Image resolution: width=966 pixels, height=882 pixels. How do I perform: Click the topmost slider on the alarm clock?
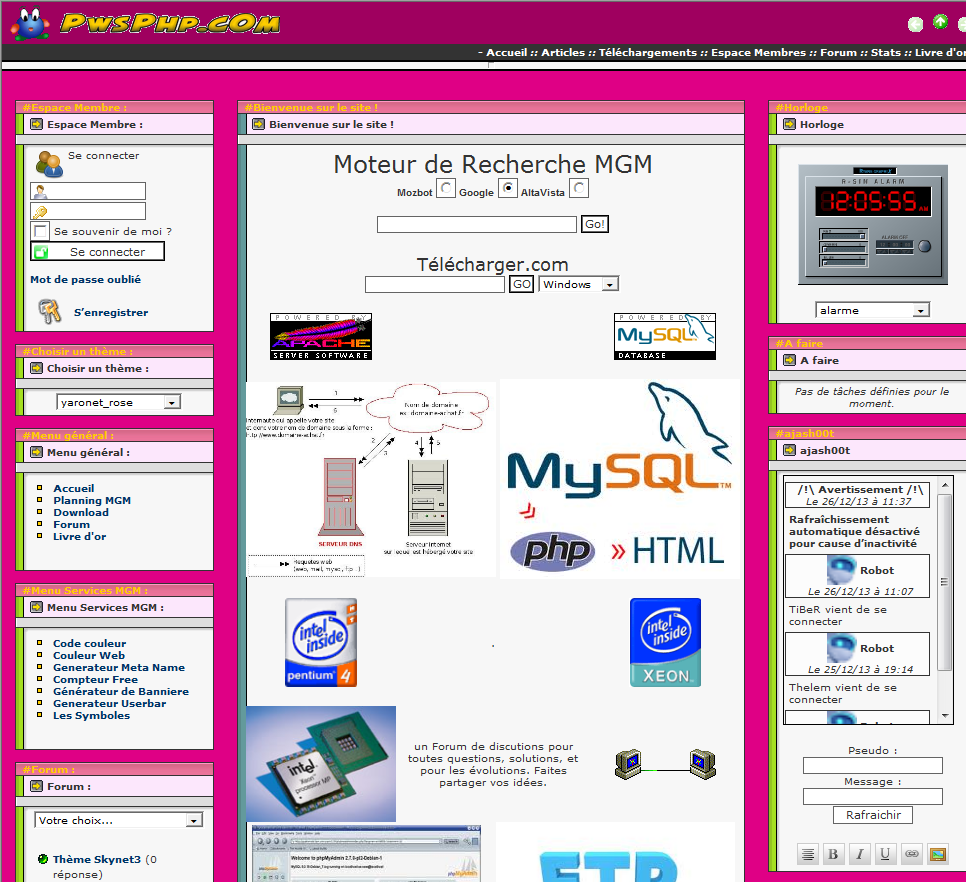tap(843, 235)
